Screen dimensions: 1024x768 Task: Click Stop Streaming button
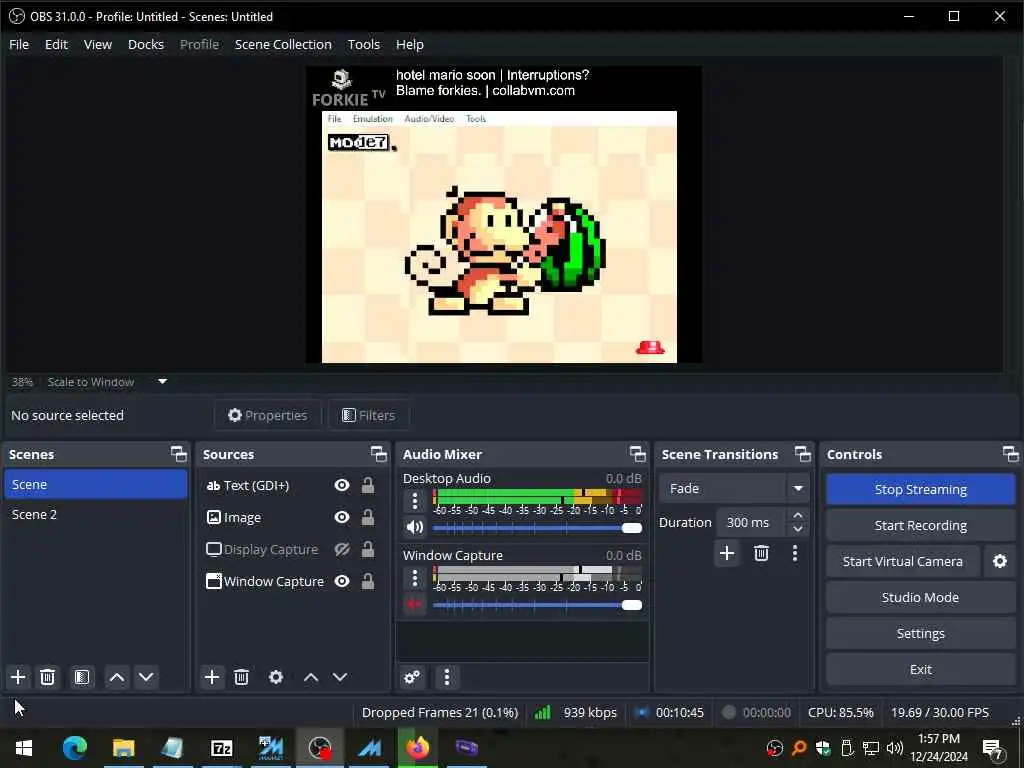[x=921, y=489]
